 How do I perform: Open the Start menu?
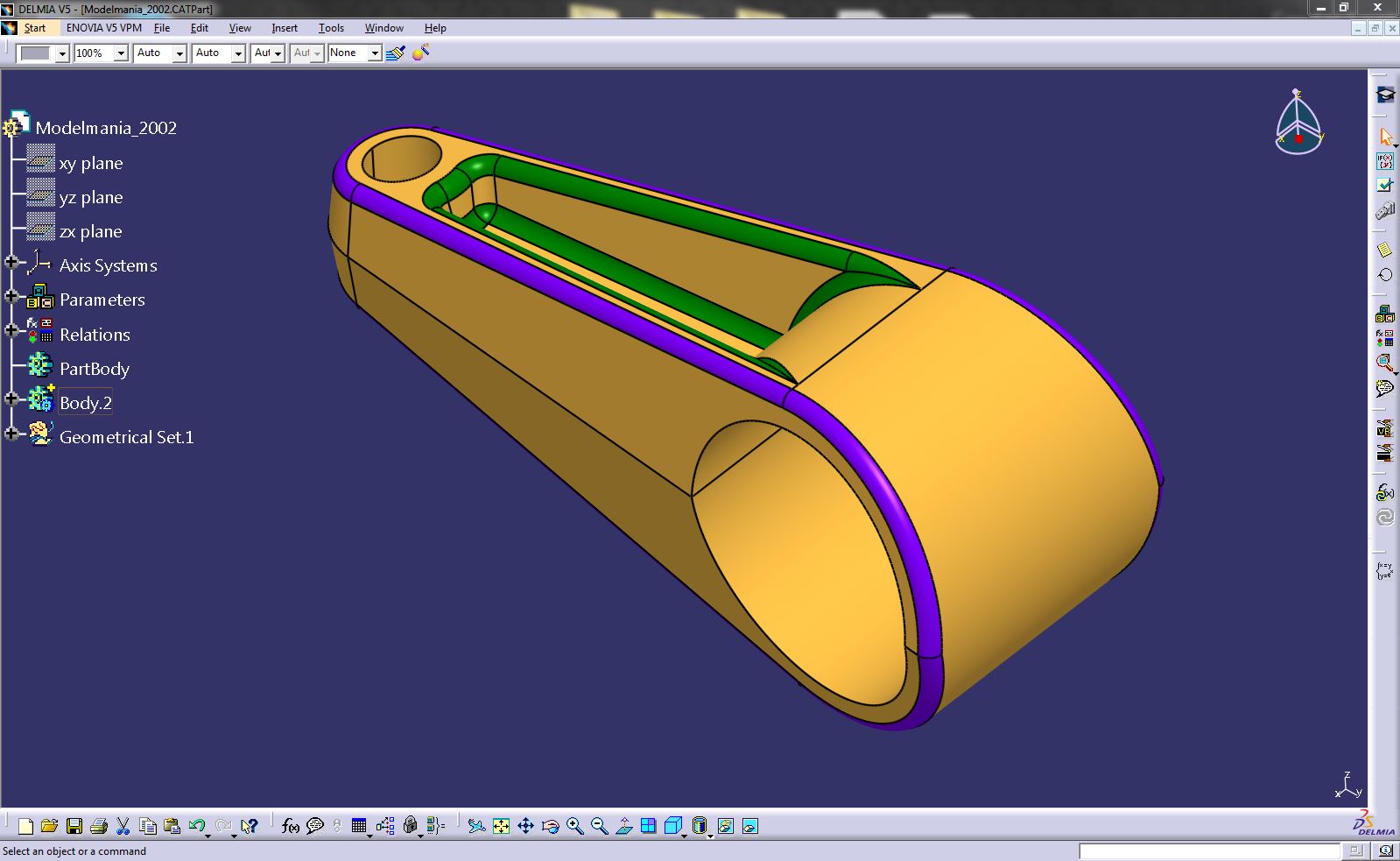tap(35, 28)
